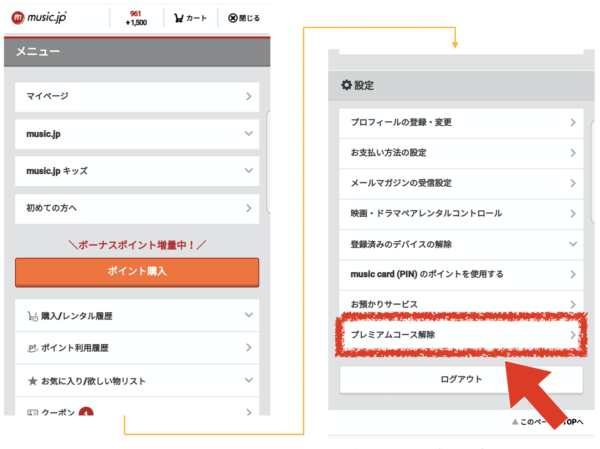Expand the music.jp キッズ row
Screen dimensions: 600x449
(x=137, y=171)
